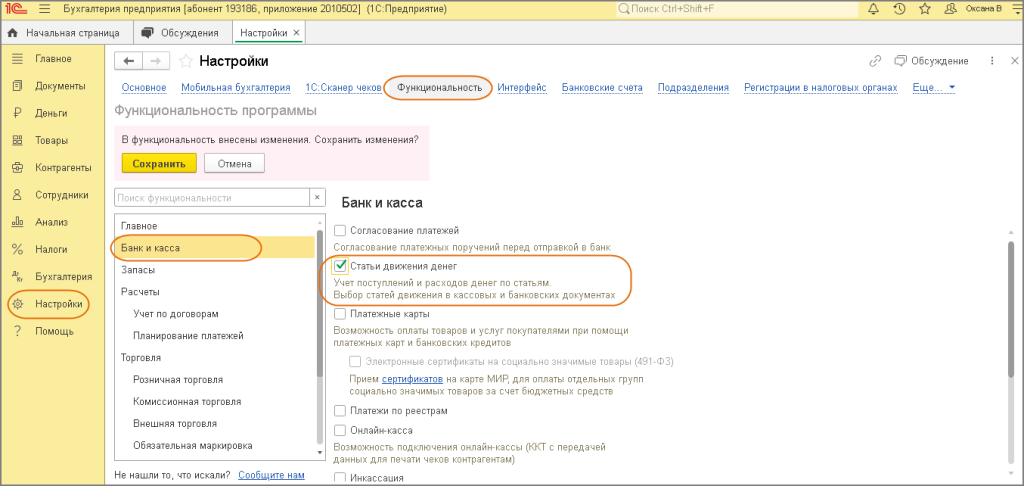Open Регистрации в налоговых органах link
The image size is (1024, 486).
[x=821, y=88]
